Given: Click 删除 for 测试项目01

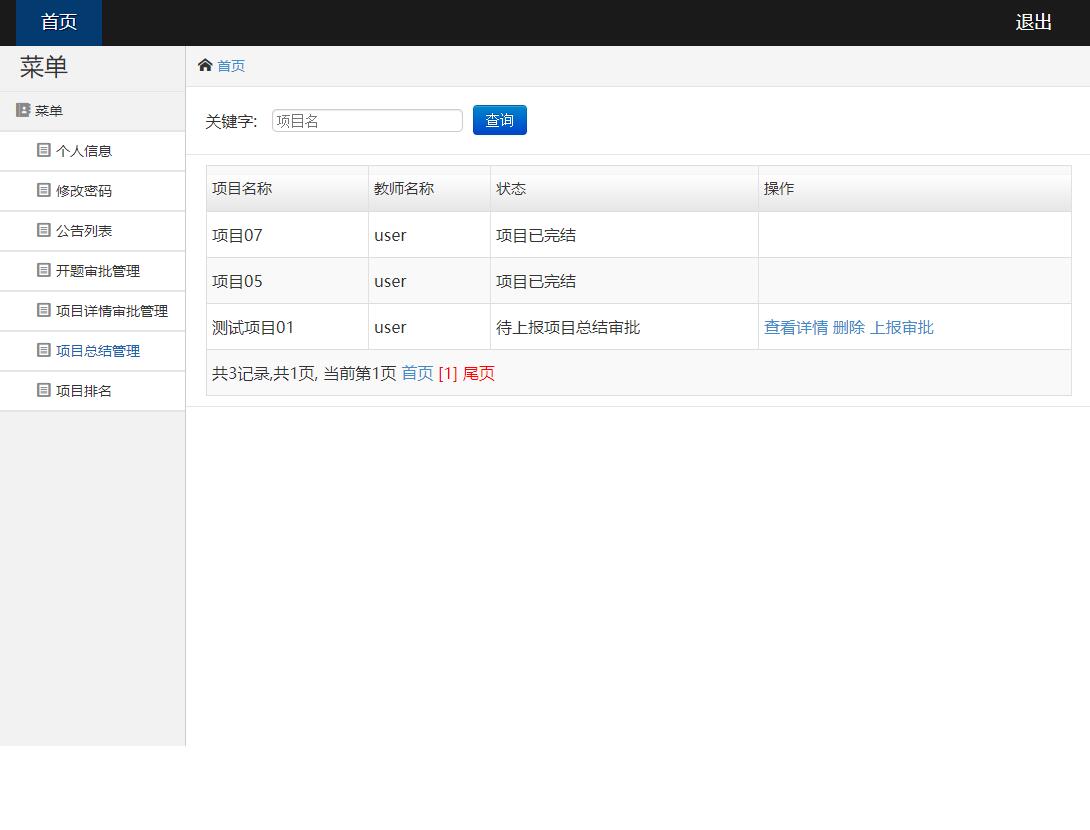Looking at the screenshot, I should pos(848,327).
